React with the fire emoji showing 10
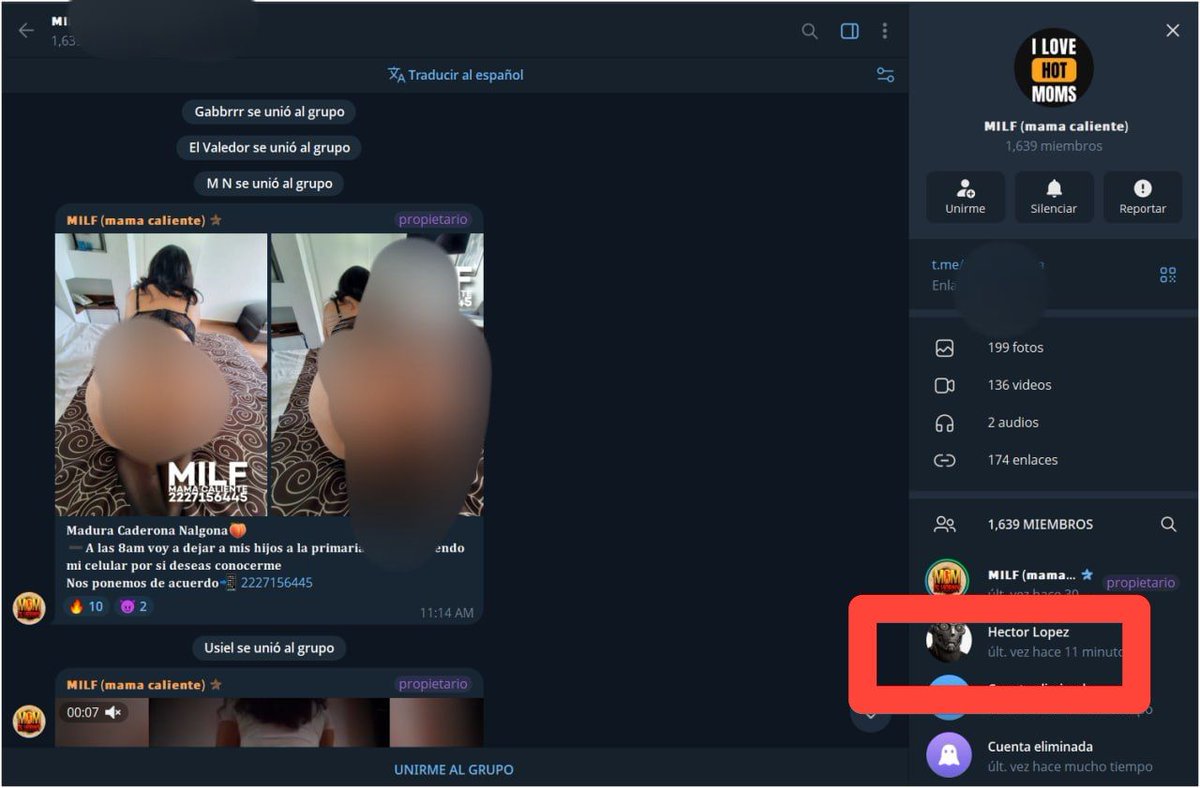This screenshot has height=788, width=1200. [86, 606]
